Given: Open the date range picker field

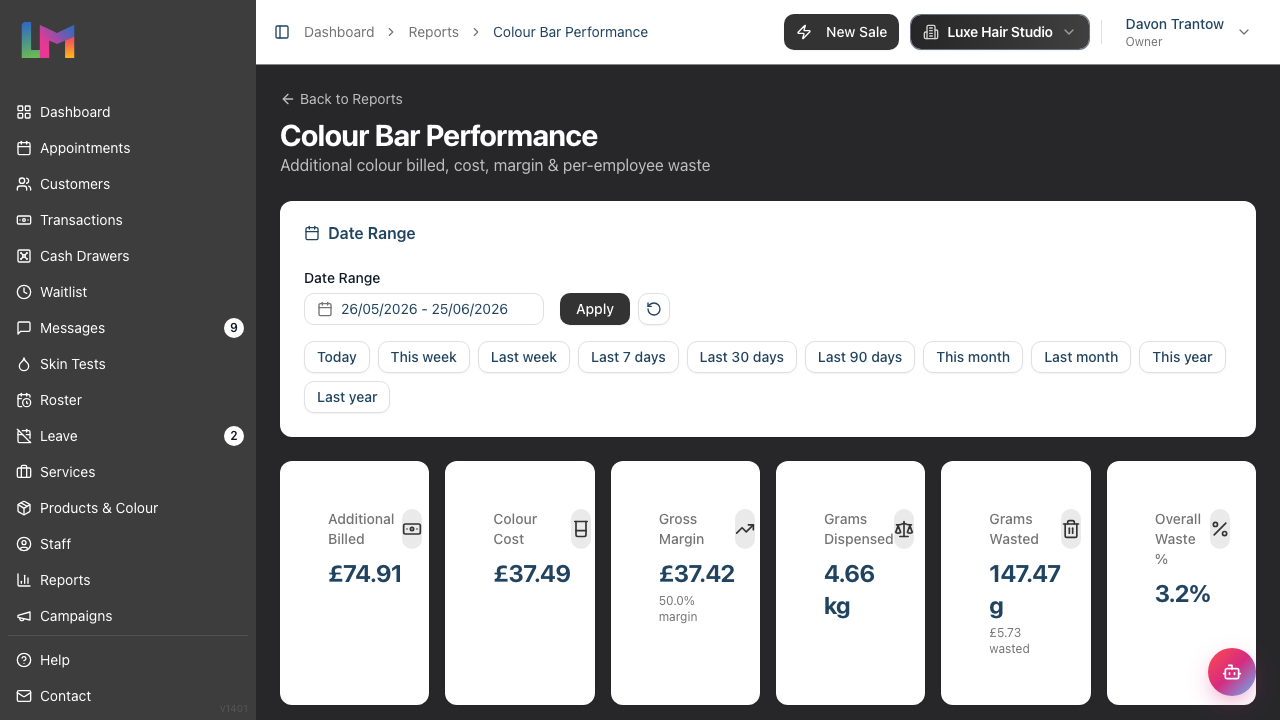Looking at the screenshot, I should pyautogui.click(x=424, y=309).
